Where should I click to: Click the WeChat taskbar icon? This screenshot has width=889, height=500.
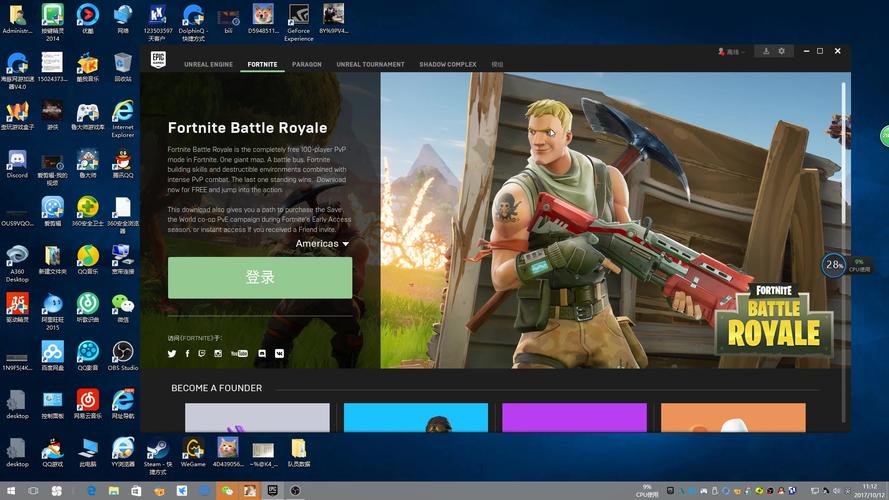(227, 491)
